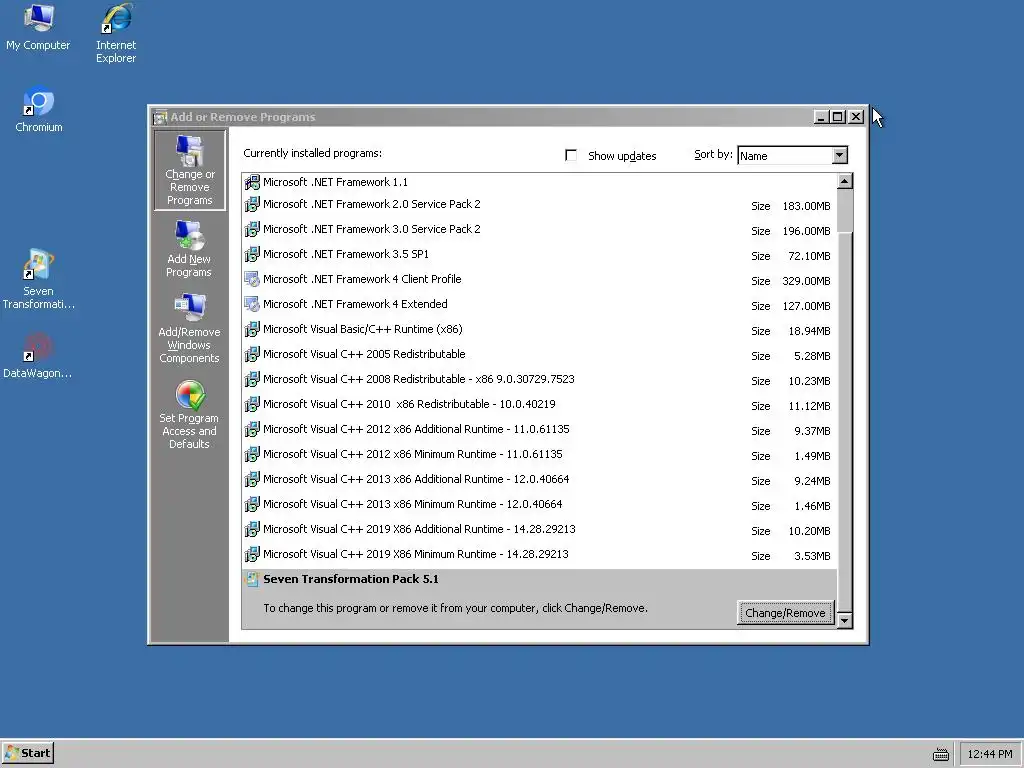Viewport: 1024px width, 768px height.
Task: Select the Visual C++ 2012 Additional Runtime icon
Action: pos(252,429)
